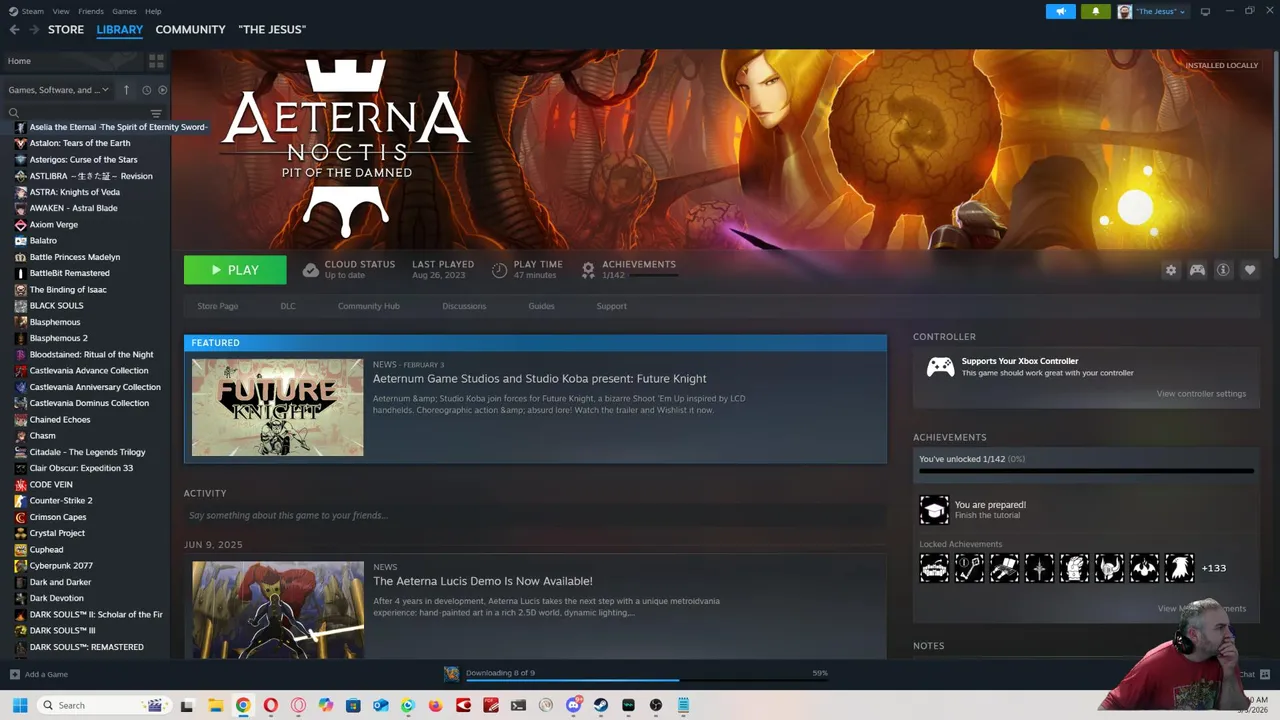Click the achievements progress bar
The image size is (1280, 720).
pos(1086,470)
